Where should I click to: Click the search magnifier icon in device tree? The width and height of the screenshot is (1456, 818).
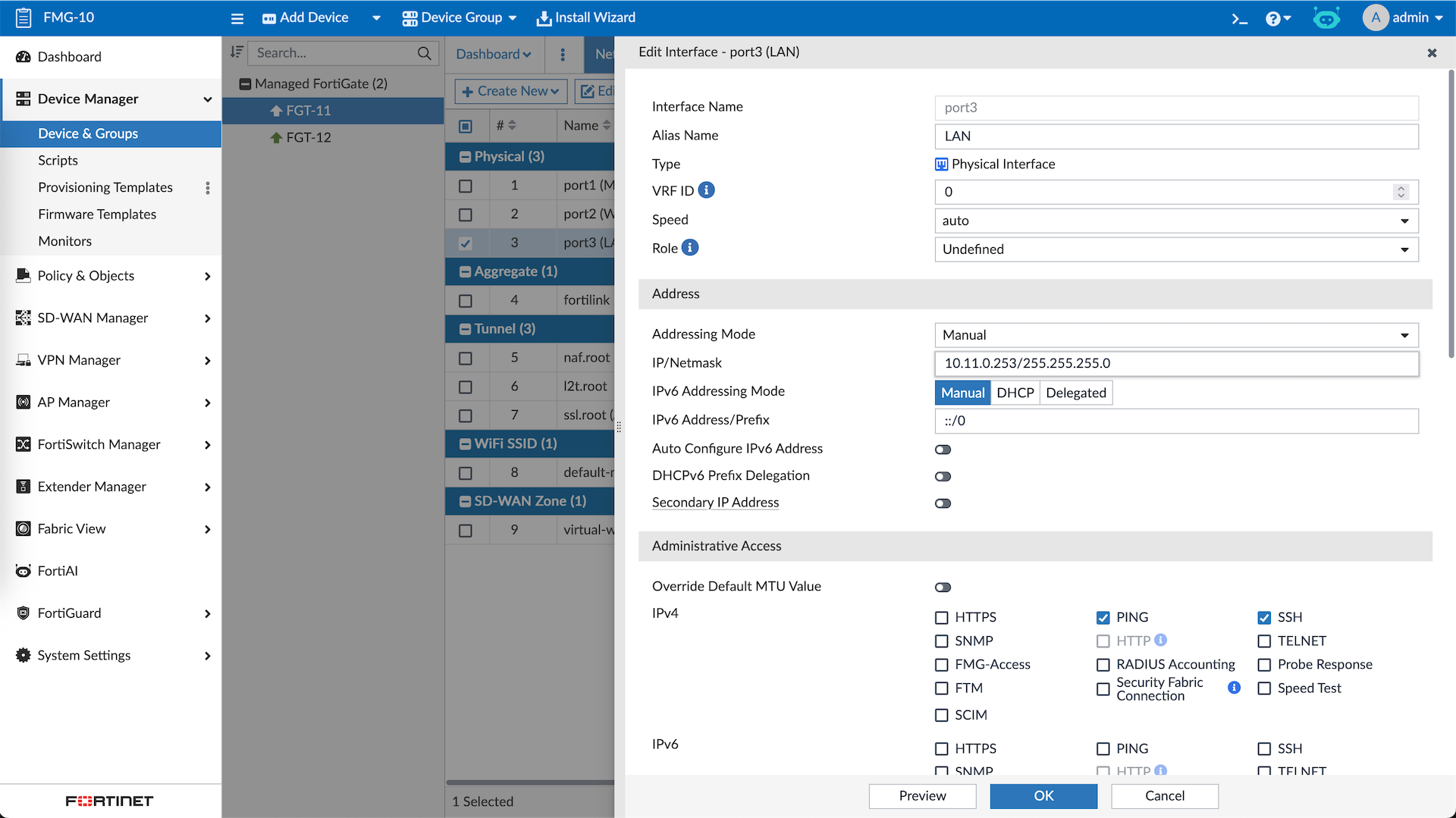pyautogui.click(x=424, y=53)
